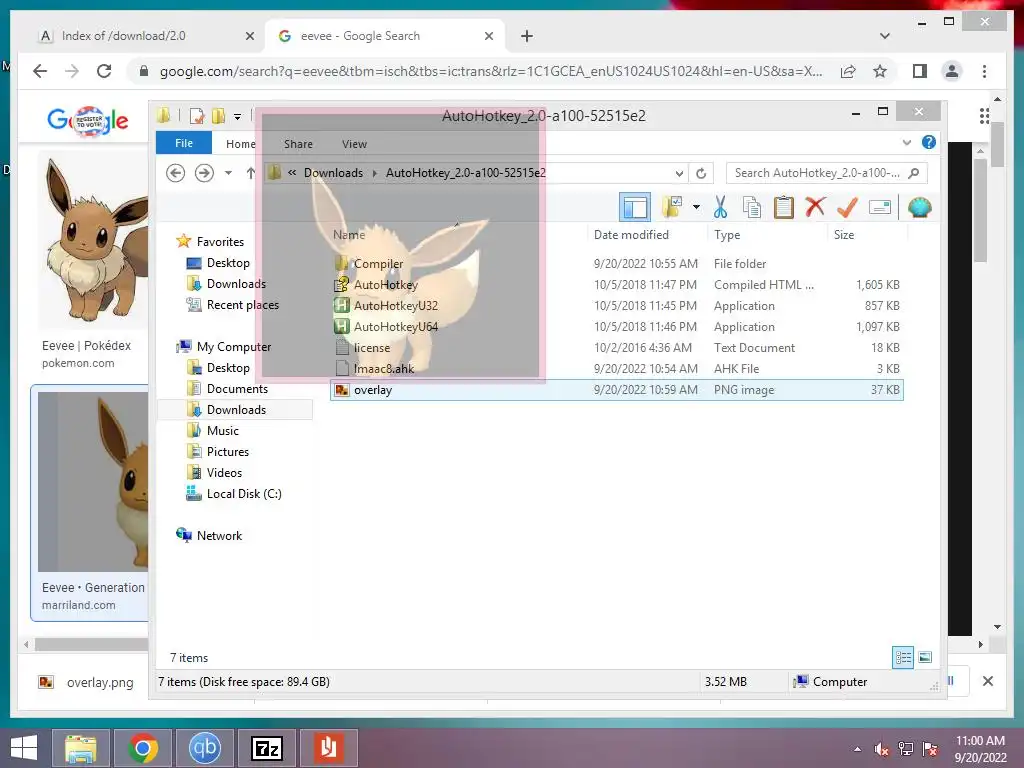Expand the ribbon with the chevron

(906, 142)
